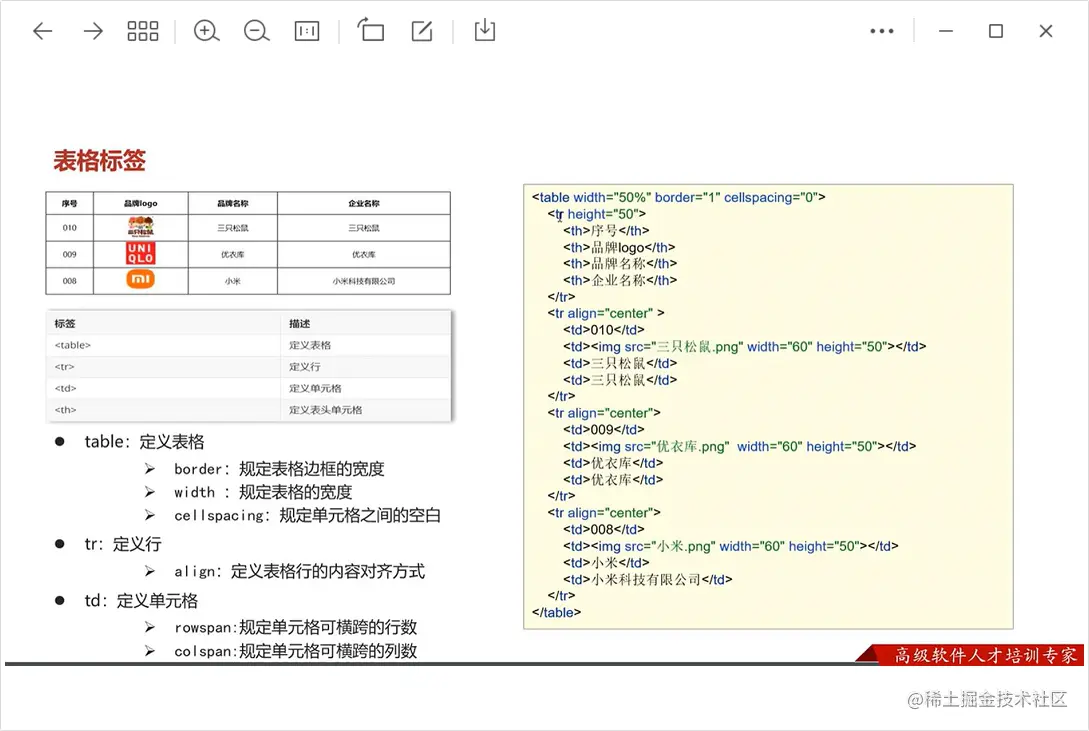Edit the image with the pencil icon

(422, 31)
